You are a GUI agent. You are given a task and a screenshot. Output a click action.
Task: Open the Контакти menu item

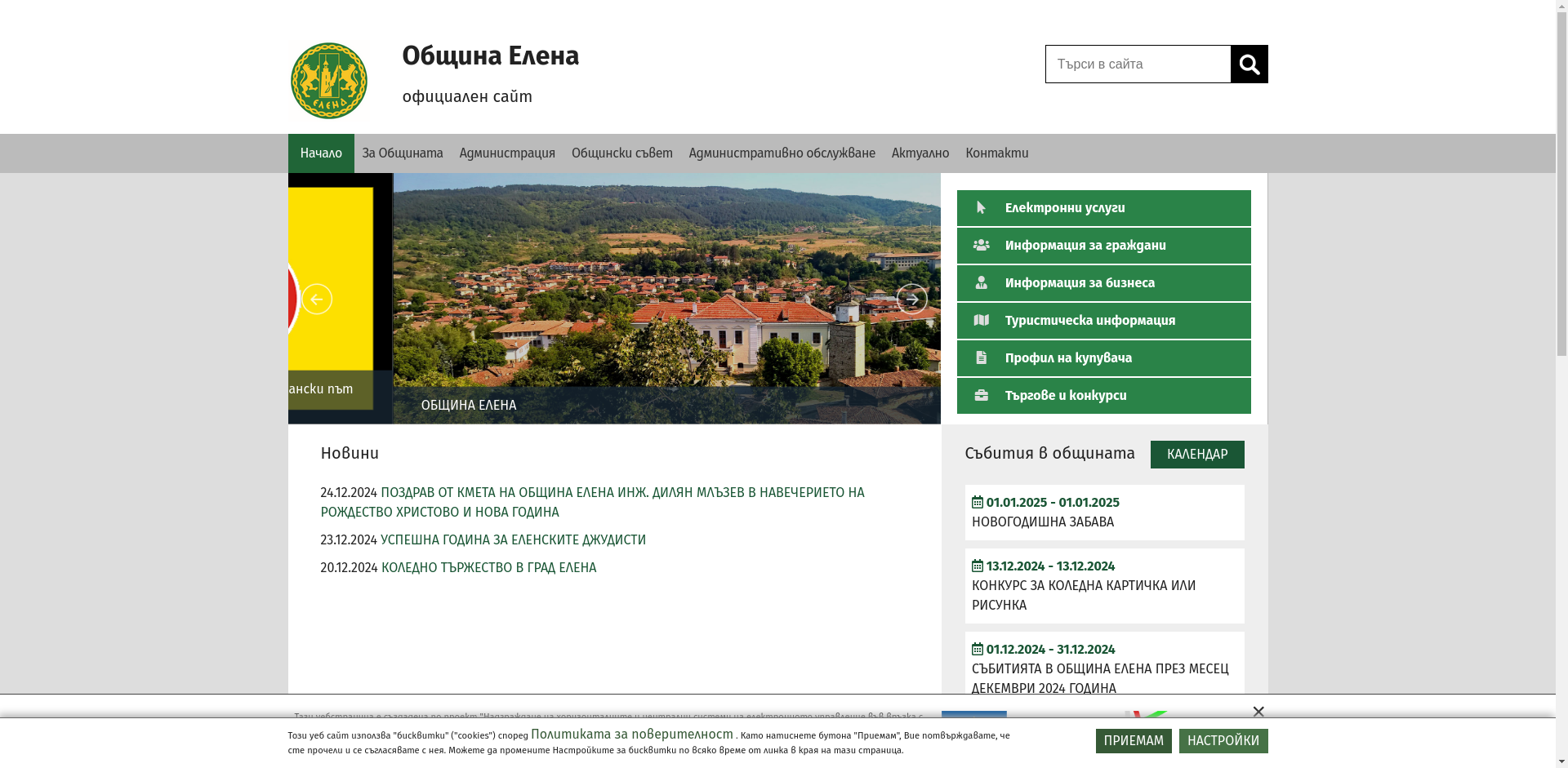[x=996, y=153]
